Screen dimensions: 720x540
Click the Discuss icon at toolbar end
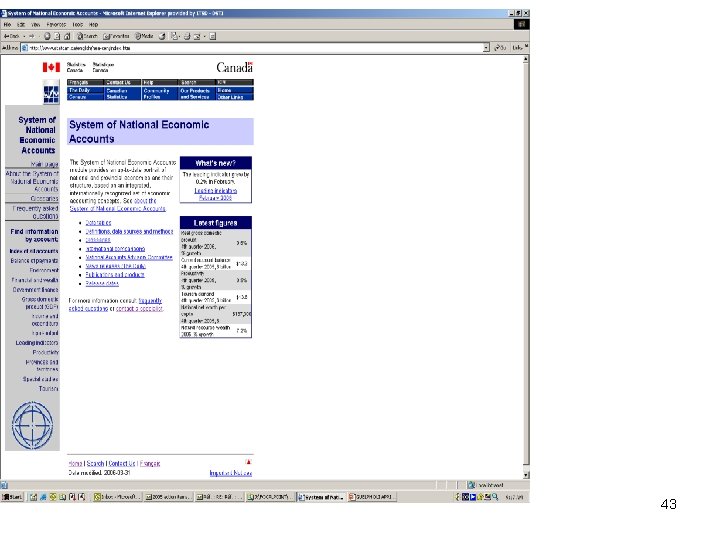pyautogui.click(x=213, y=36)
